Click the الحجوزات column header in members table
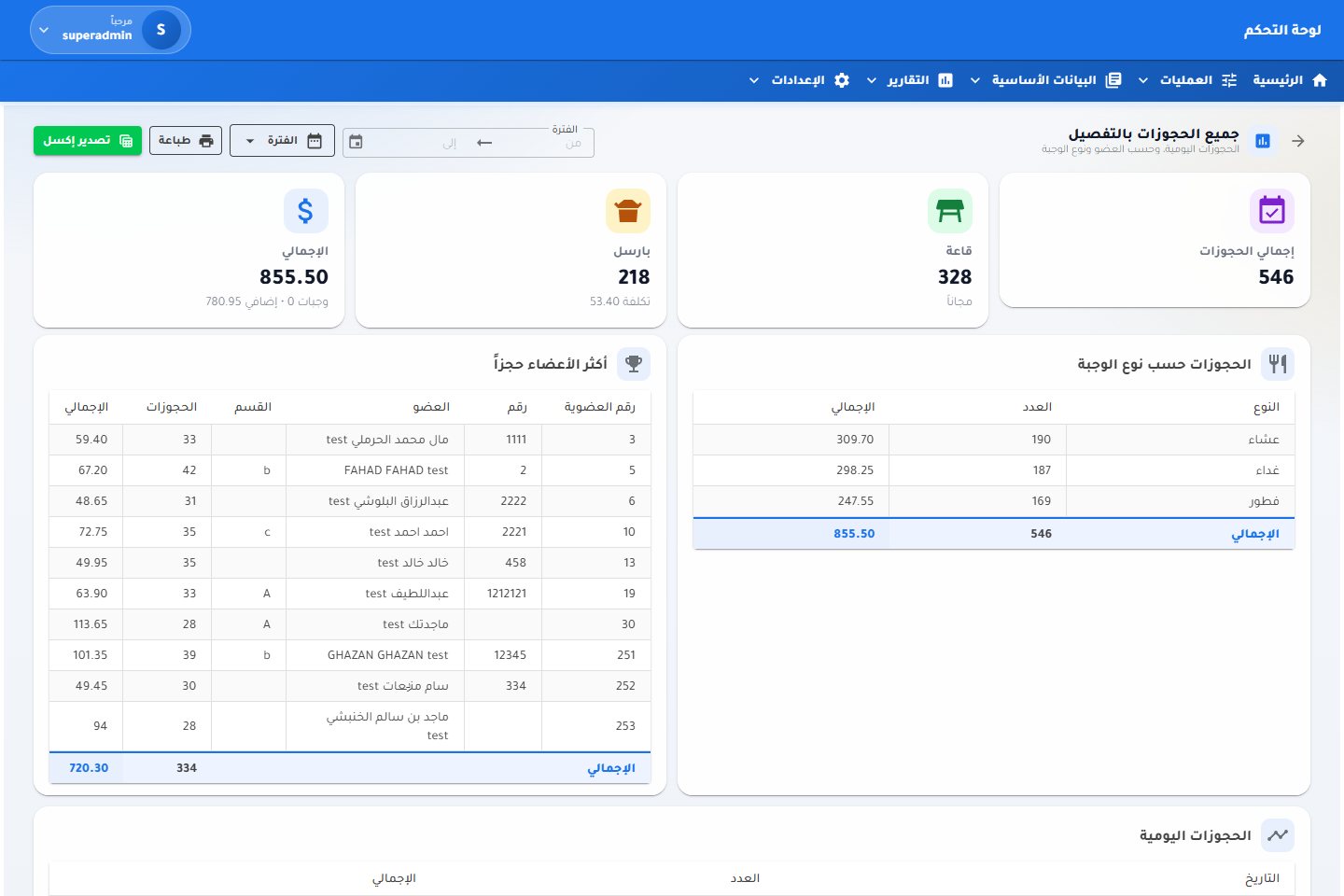Screen dimensions: 1344x896 (172, 407)
